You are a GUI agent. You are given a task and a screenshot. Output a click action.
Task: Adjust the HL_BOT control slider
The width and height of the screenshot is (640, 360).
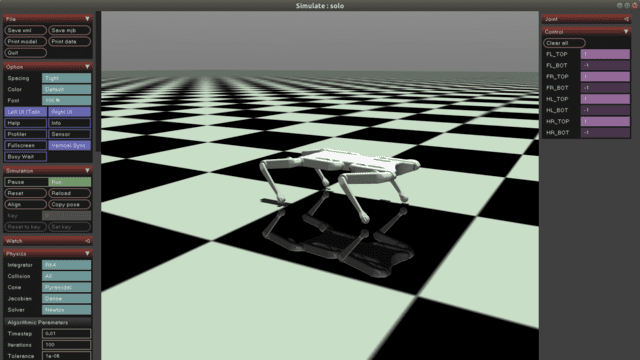pos(605,110)
